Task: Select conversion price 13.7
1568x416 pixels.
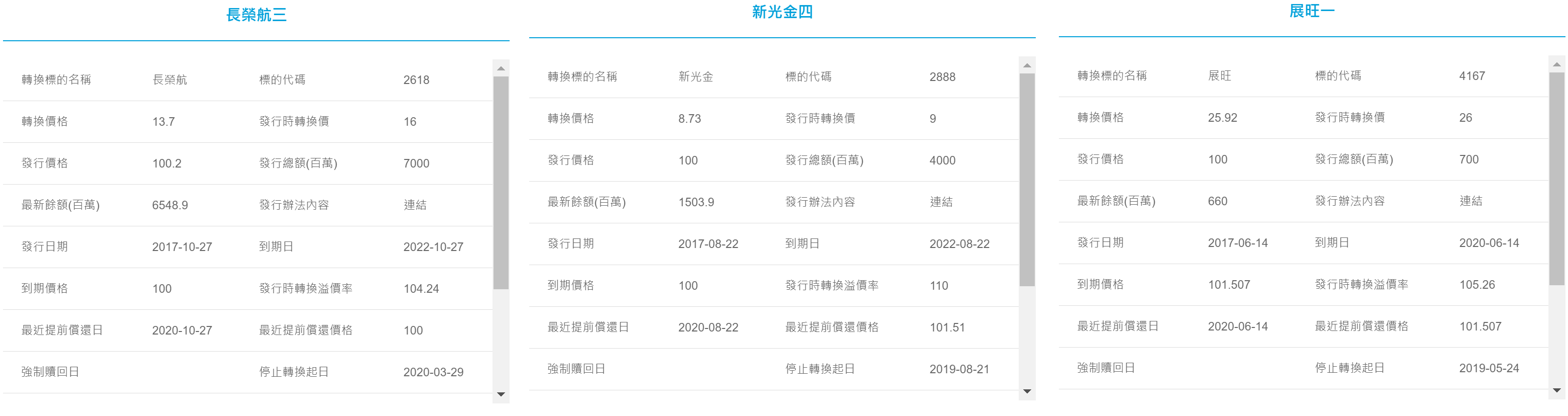Action: point(163,122)
